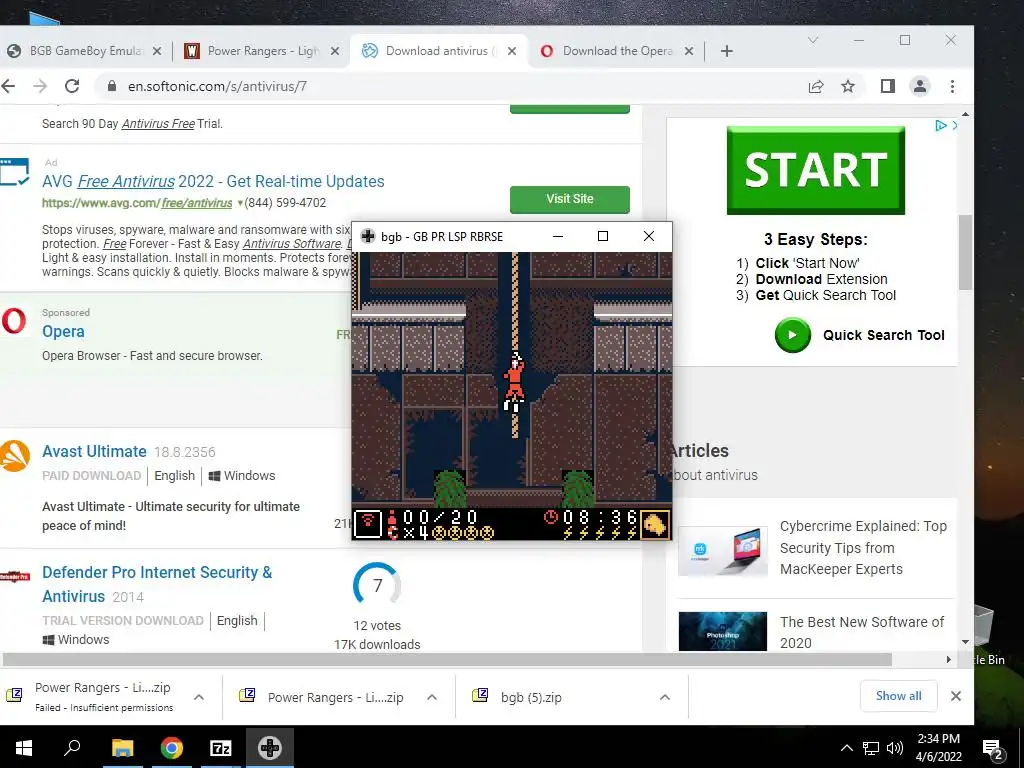Click the volume speaker tray icon
The width and height of the screenshot is (1024, 768).
[x=895, y=748]
